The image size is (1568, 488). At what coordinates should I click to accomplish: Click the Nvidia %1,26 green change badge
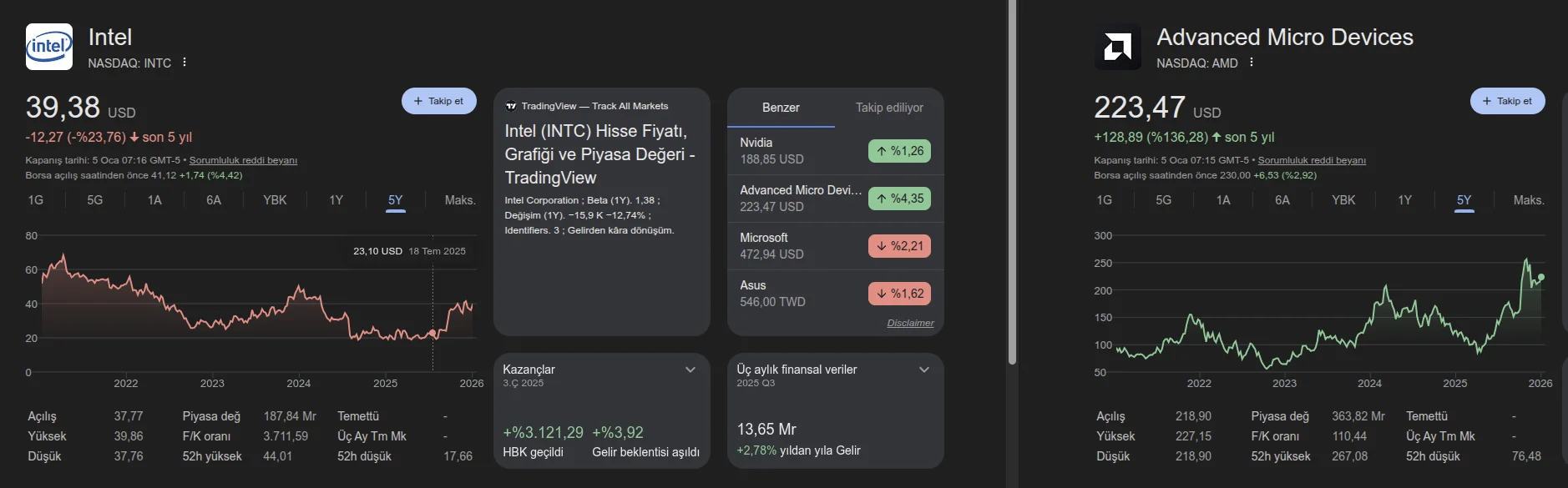coord(899,151)
